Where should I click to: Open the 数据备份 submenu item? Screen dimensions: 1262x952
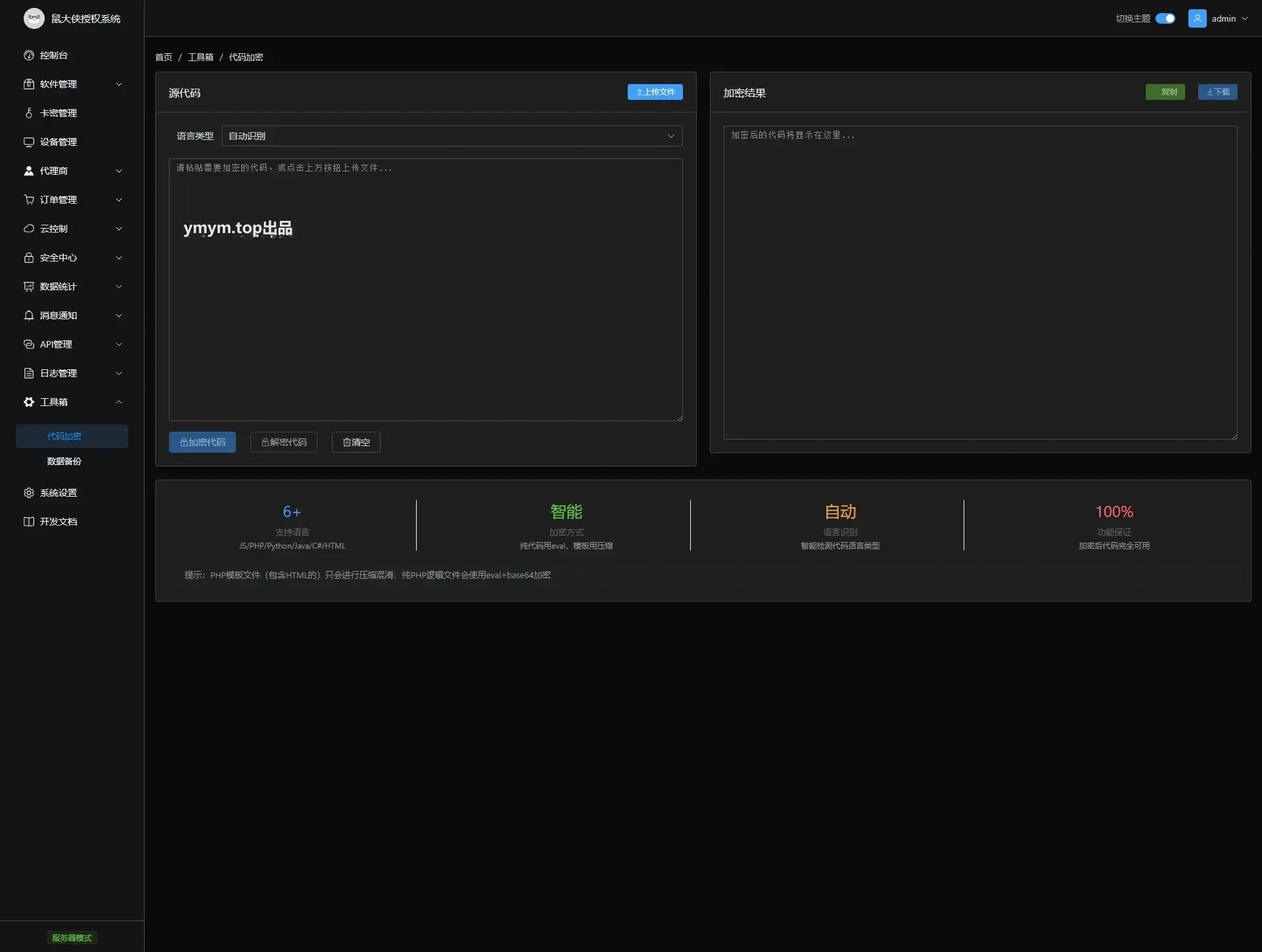pos(72,461)
